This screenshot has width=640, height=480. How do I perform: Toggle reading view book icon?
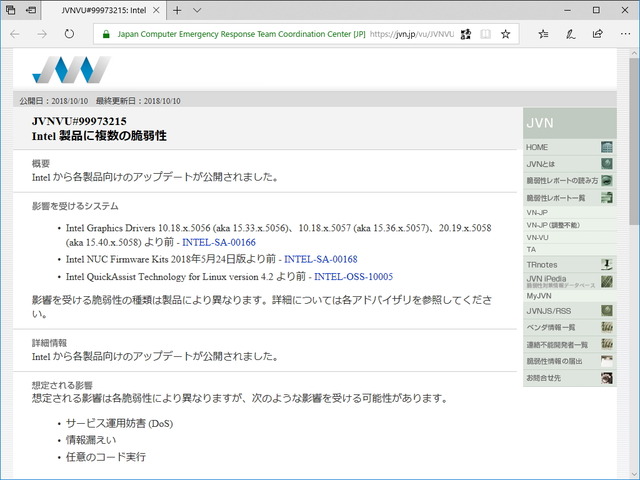(x=485, y=34)
